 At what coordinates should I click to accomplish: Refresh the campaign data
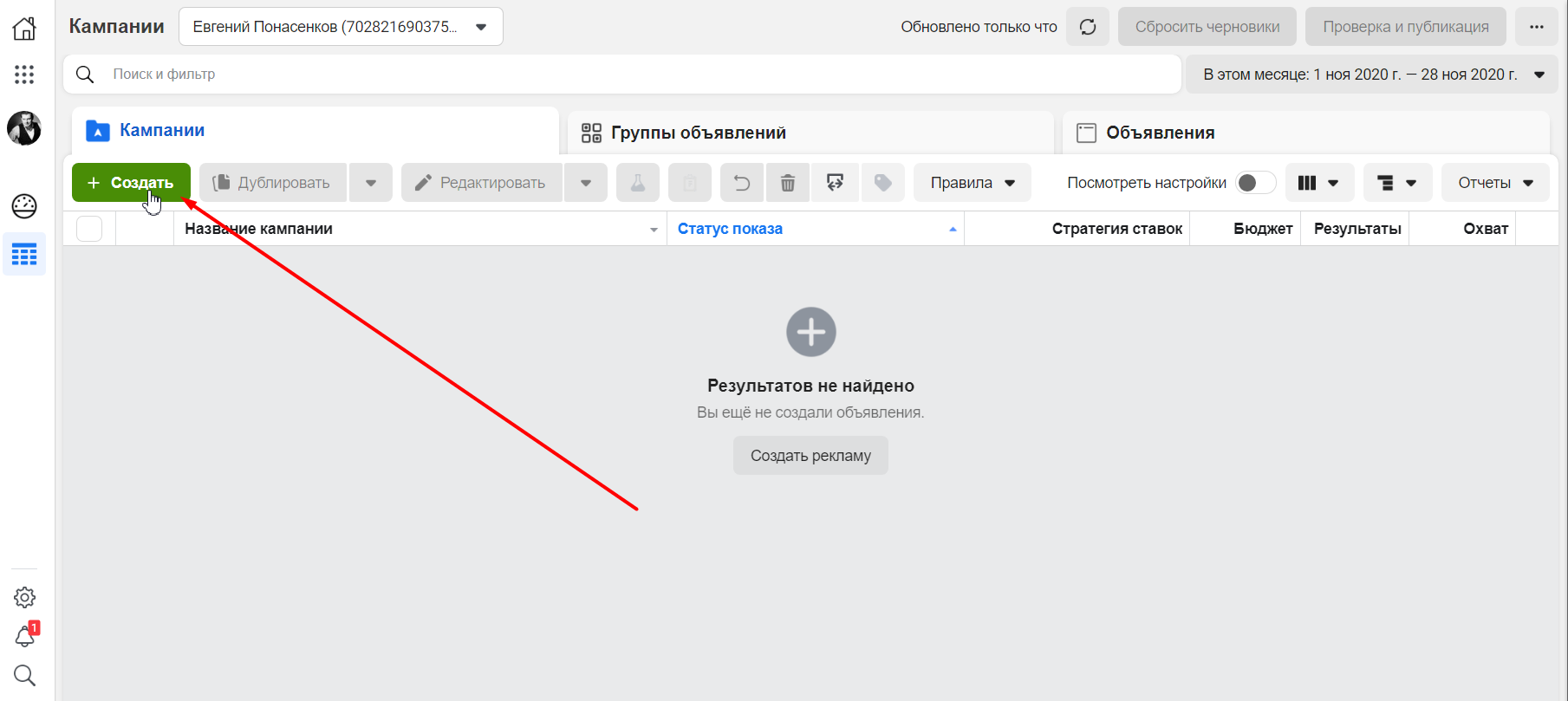pyautogui.click(x=1088, y=27)
